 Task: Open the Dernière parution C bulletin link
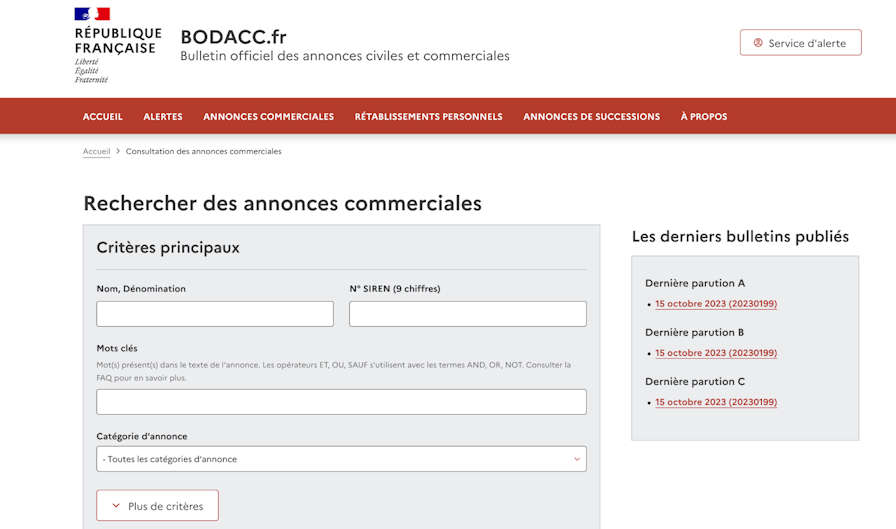(x=716, y=402)
